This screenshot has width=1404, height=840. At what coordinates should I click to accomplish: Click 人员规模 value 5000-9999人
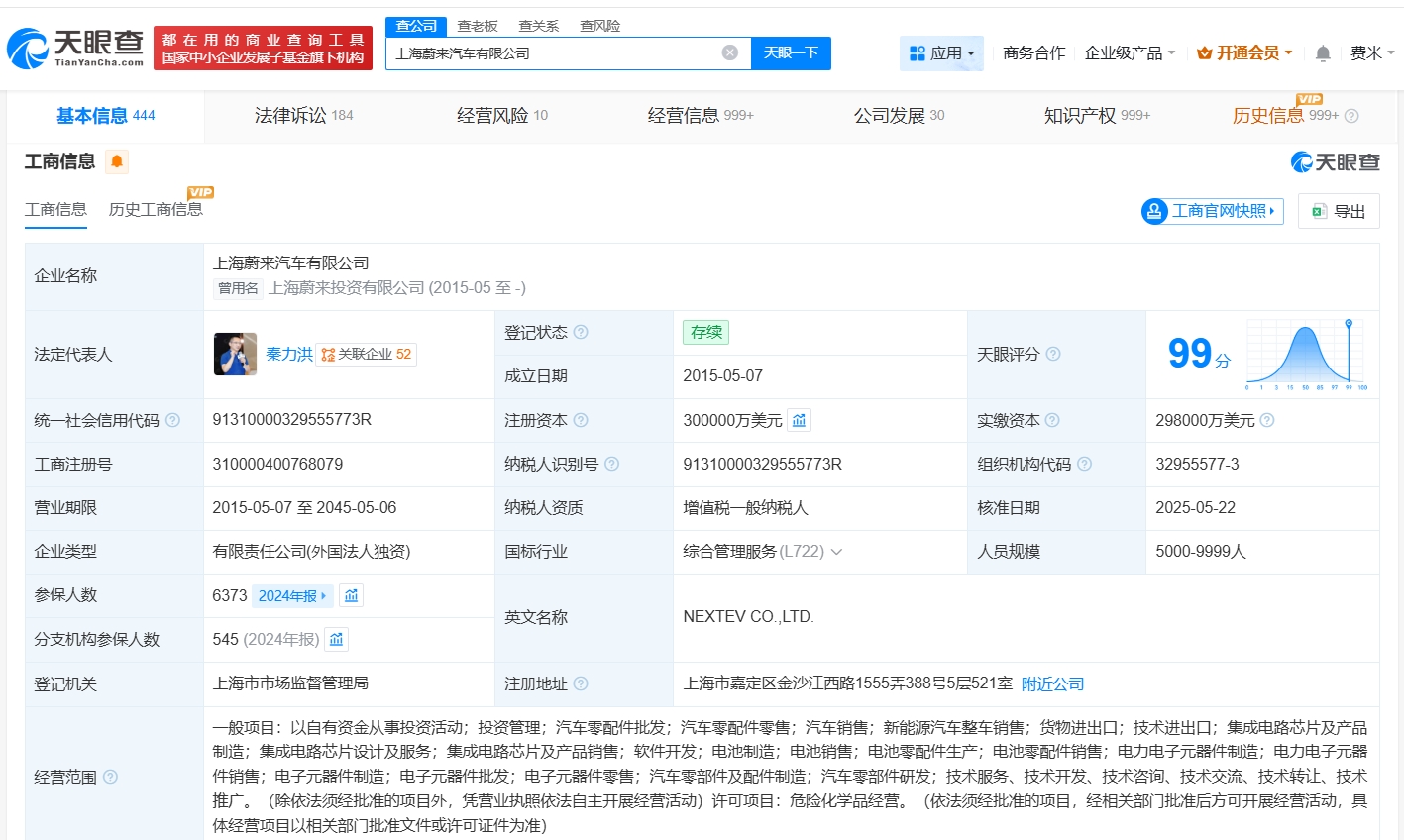1201,551
